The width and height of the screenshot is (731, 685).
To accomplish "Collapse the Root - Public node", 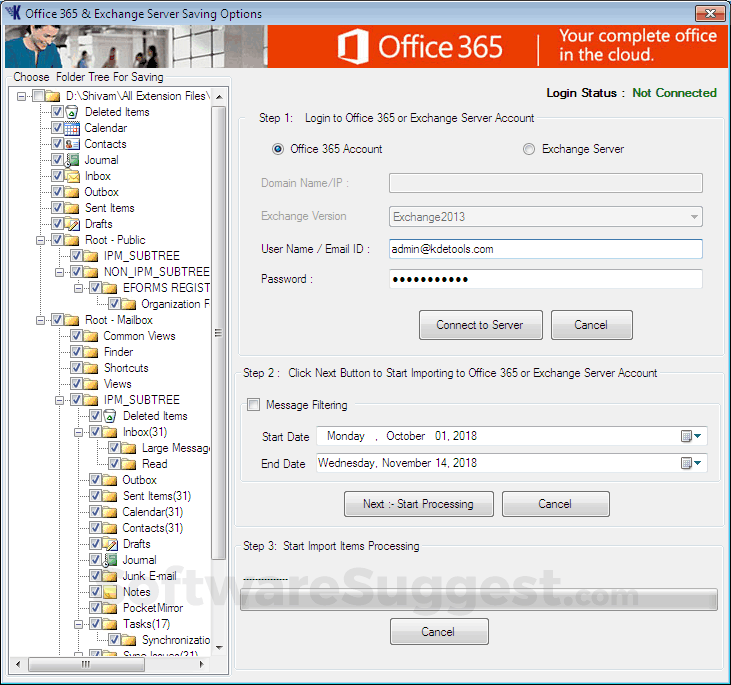I will 41,241.
